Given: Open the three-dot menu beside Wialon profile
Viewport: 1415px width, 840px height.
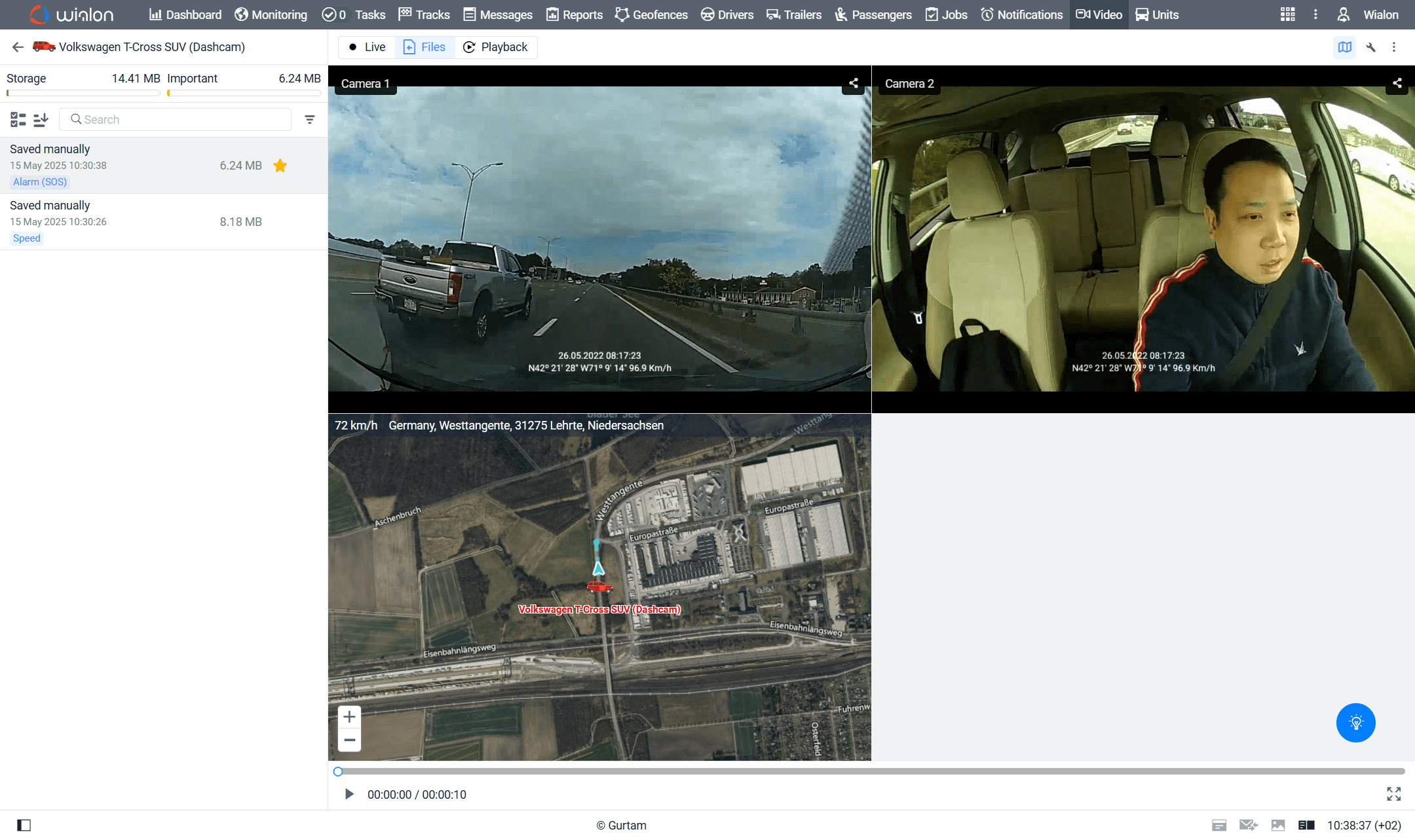Looking at the screenshot, I should pos(1315,14).
